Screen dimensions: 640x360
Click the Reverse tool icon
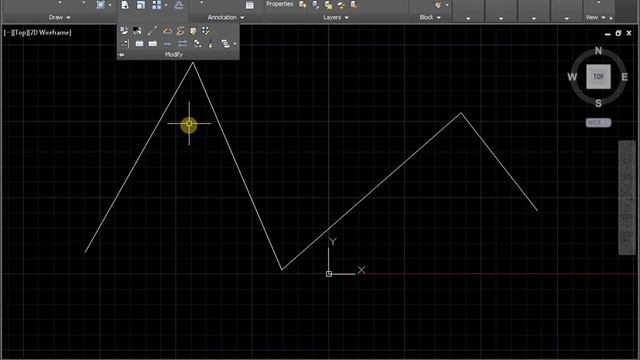pyautogui.click(x=182, y=43)
